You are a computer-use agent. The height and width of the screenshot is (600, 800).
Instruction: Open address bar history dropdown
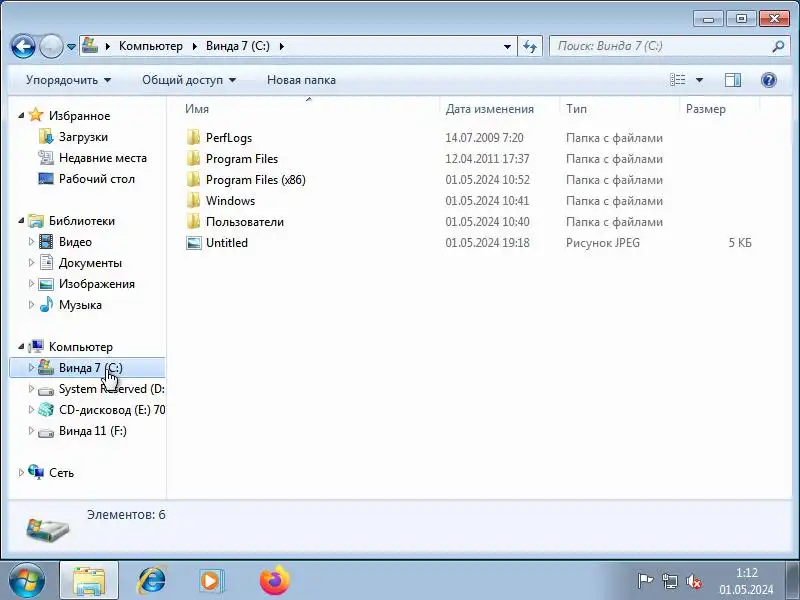507,46
